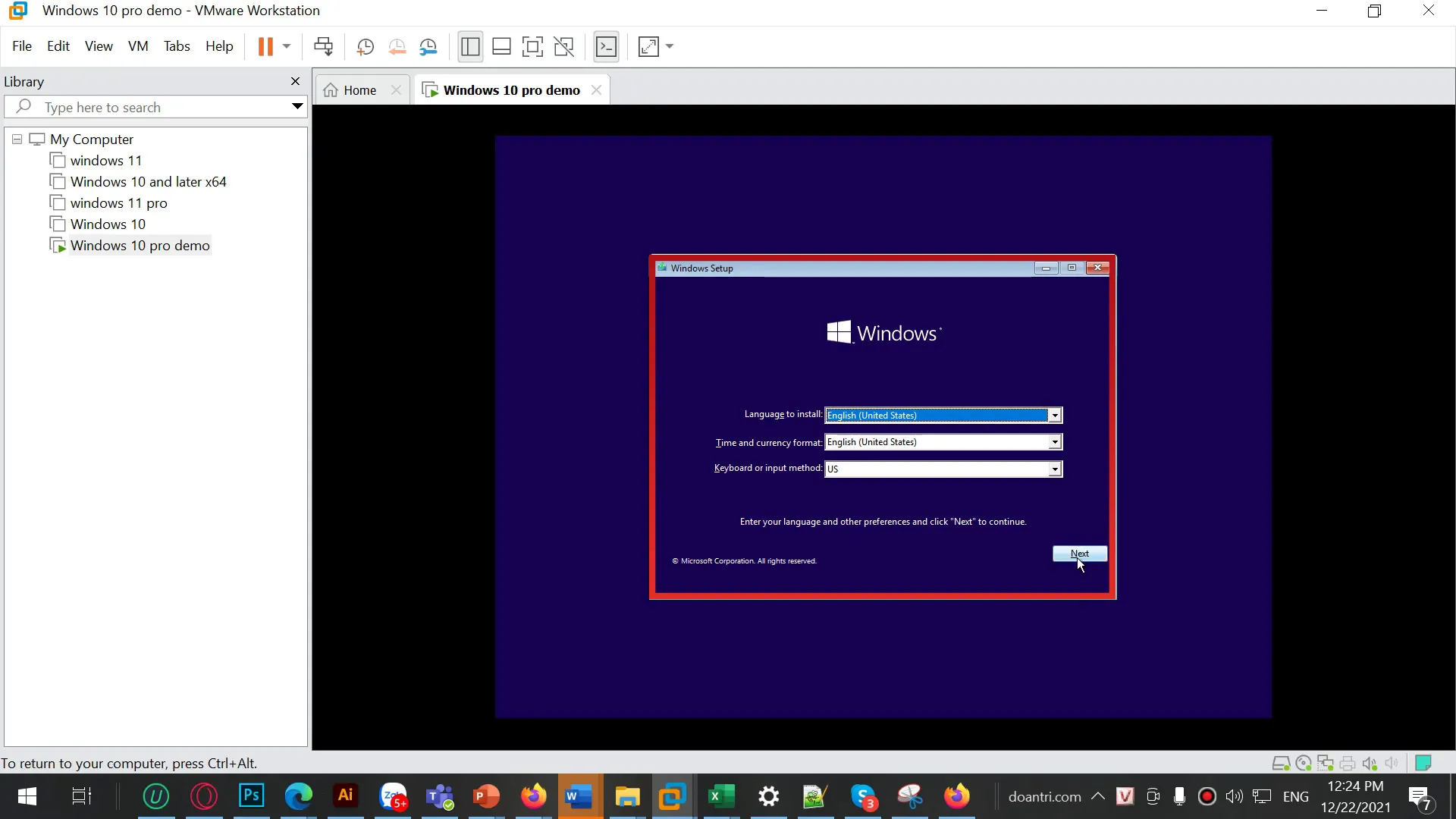Expand Time and currency format dropdown
The height and width of the screenshot is (819, 1456).
1054,442
